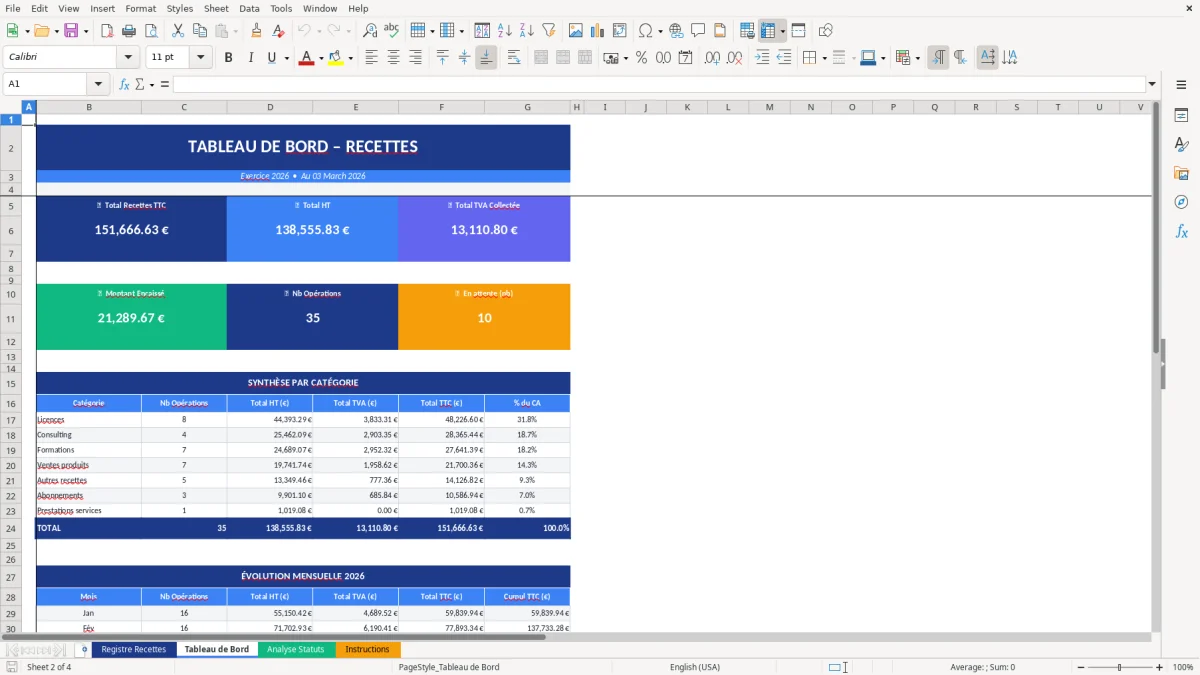Switch to the Instructions sheet tab
This screenshot has height=675, width=1200.
(x=368, y=649)
